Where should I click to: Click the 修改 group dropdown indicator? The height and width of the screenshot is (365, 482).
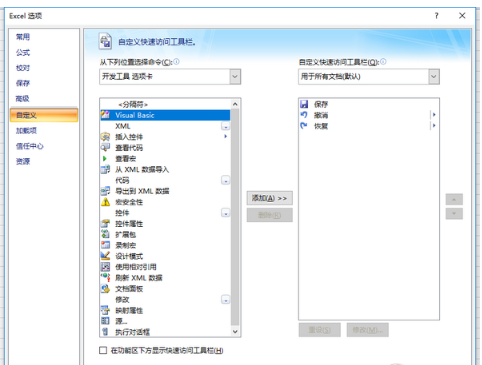pyautogui.click(x=226, y=300)
